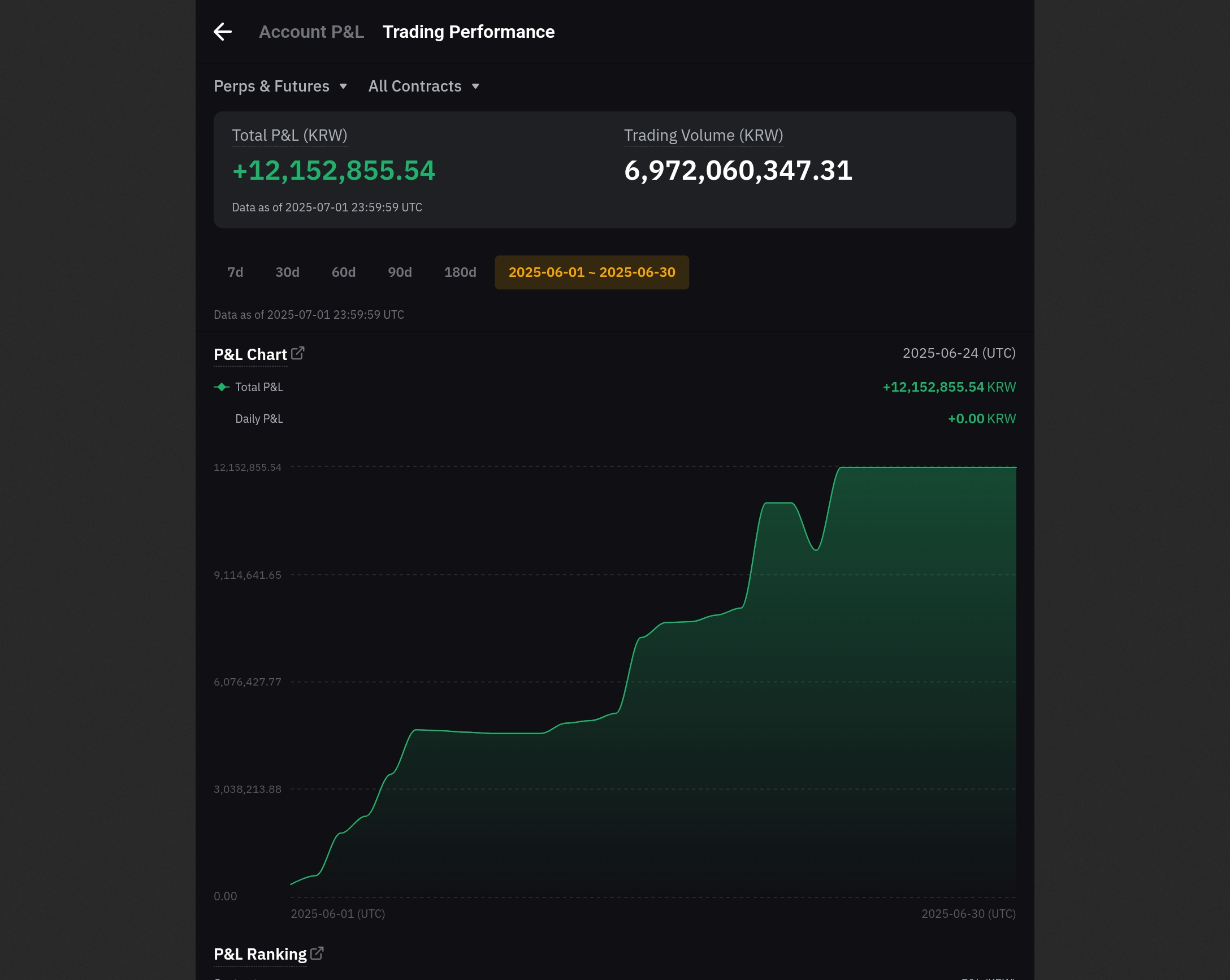Open All Contracts dropdown
This screenshot has height=980, width=1230.
pyautogui.click(x=415, y=86)
